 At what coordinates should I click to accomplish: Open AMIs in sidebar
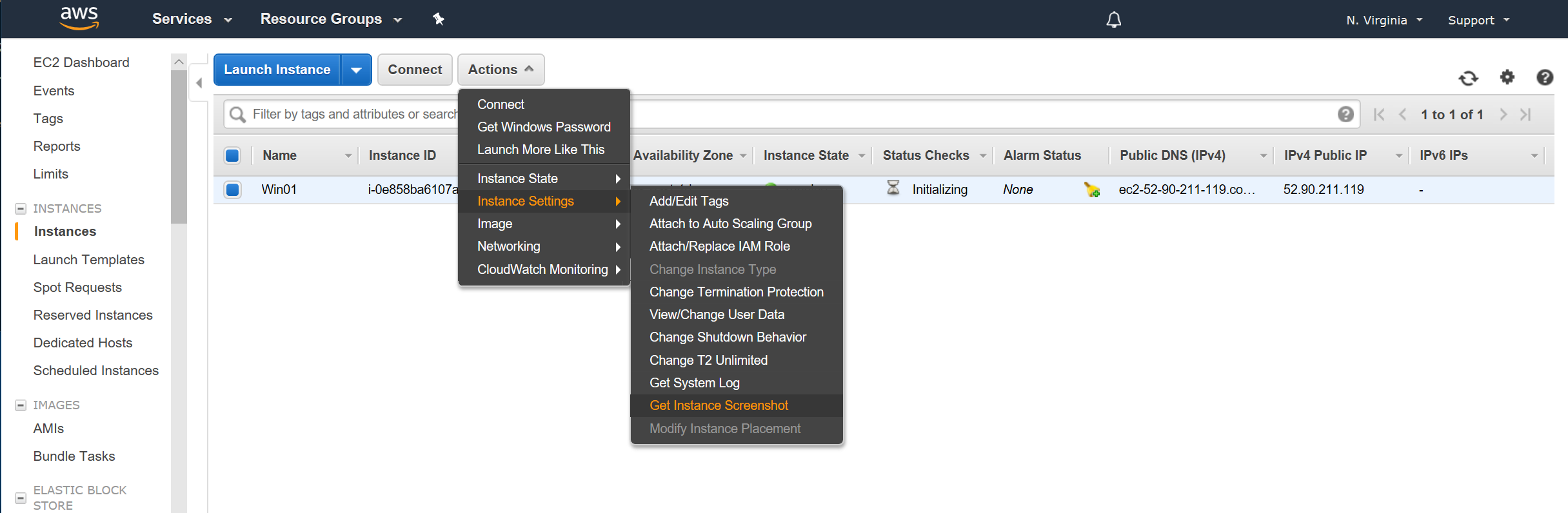pos(48,429)
